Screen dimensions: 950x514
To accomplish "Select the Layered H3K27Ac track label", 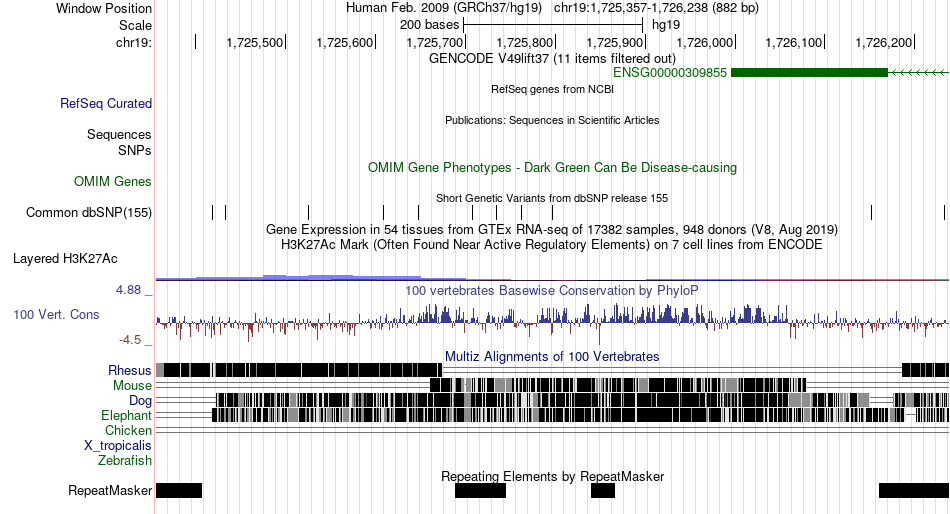I will point(65,259).
